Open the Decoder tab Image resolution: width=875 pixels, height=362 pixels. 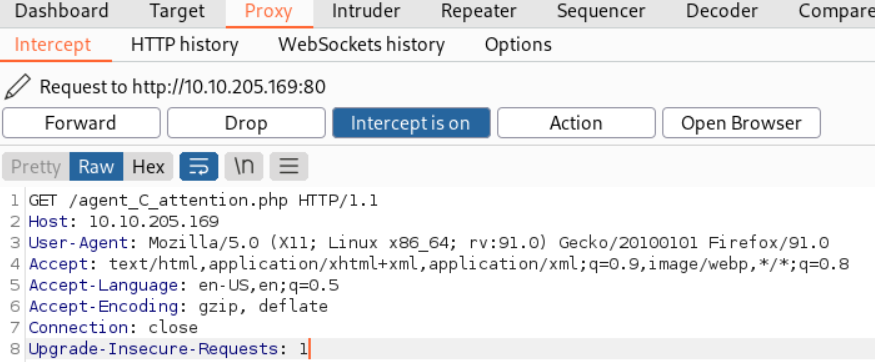(x=722, y=11)
